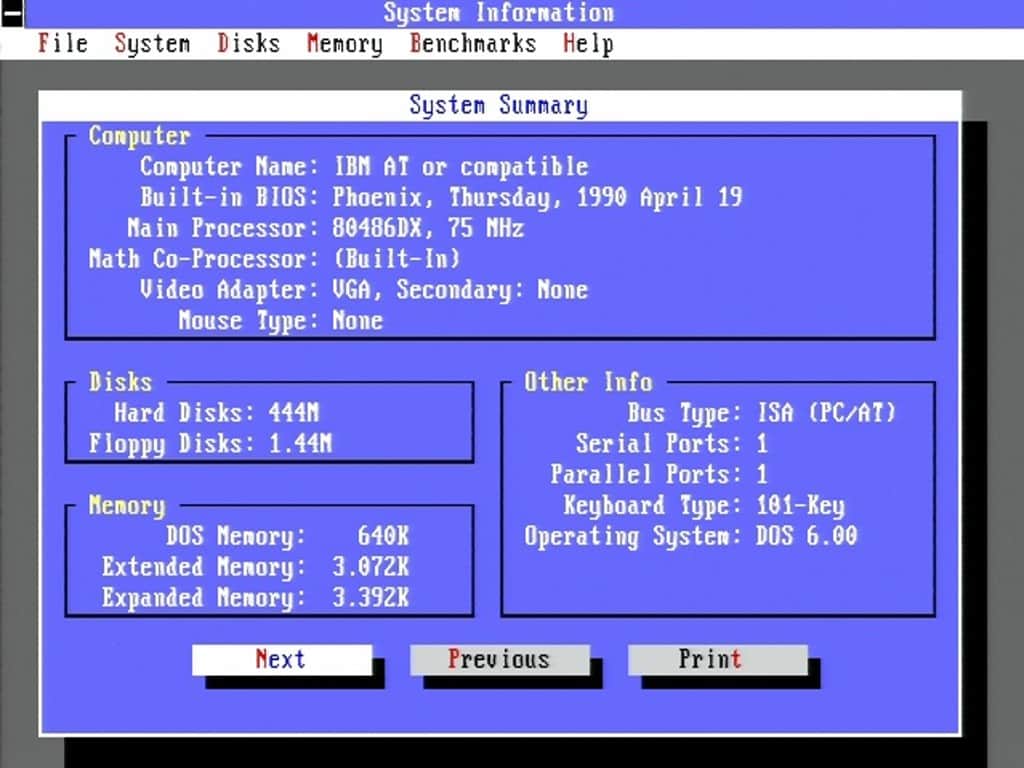Screen dimensions: 1024x768
Task: Click the Bus Type 'ISA (PC/AT)' value
Action: [x=826, y=413]
